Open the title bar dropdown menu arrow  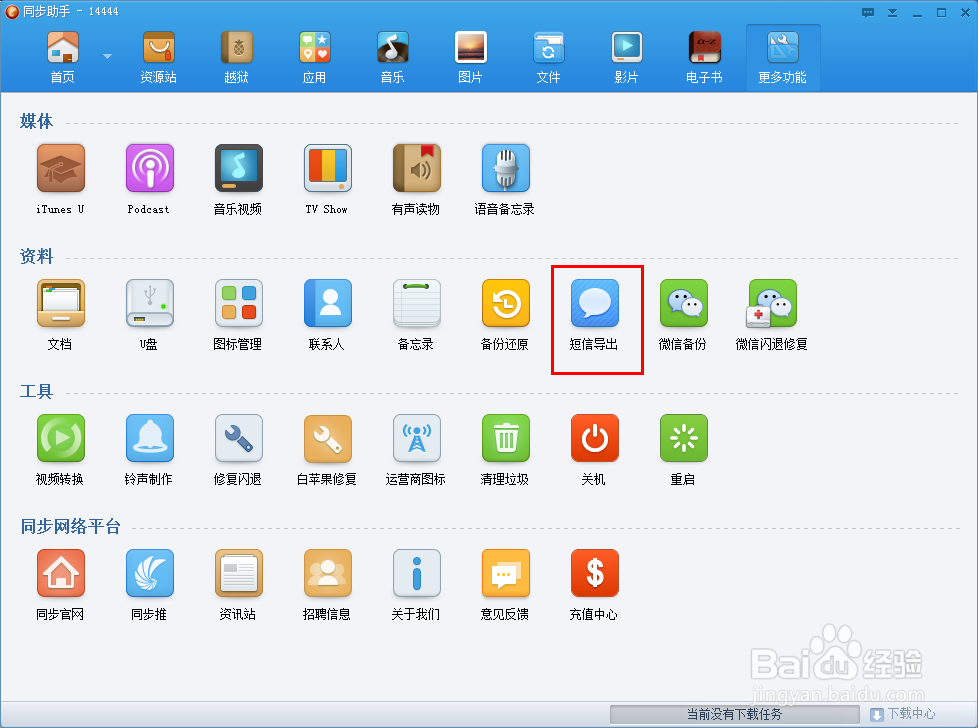click(x=892, y=12)
